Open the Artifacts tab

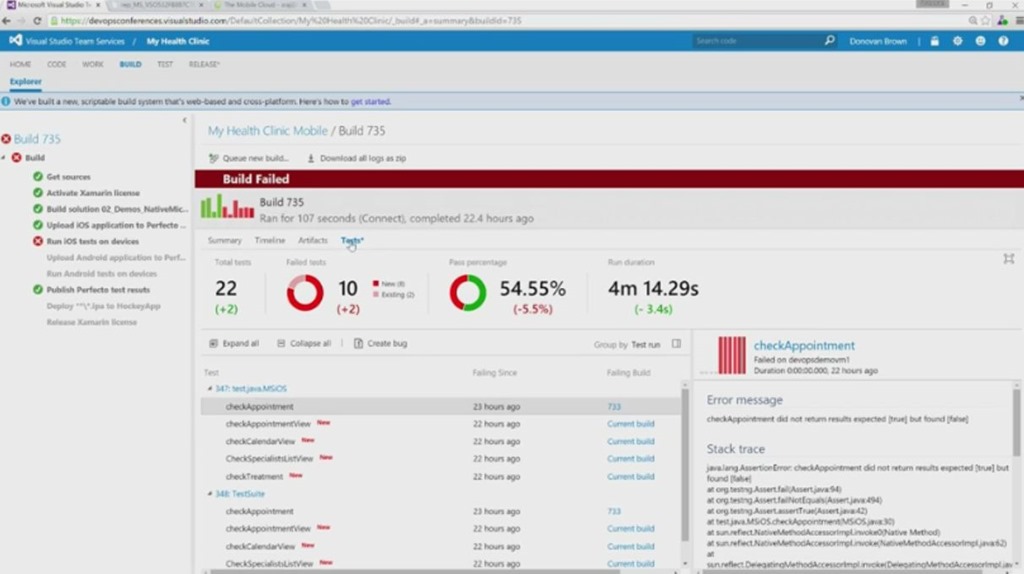point(312,241)
